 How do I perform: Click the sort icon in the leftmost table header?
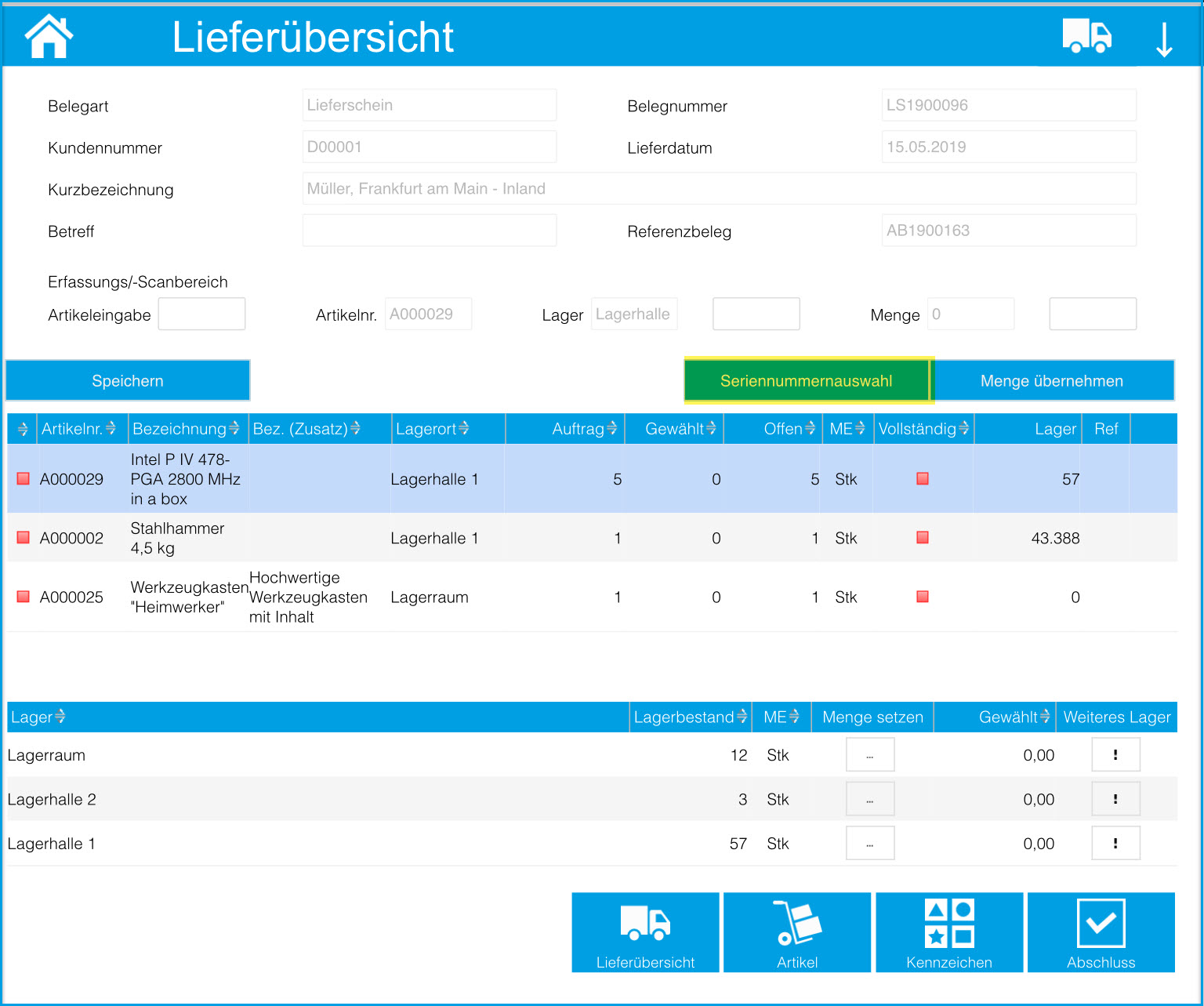(22, 429)
